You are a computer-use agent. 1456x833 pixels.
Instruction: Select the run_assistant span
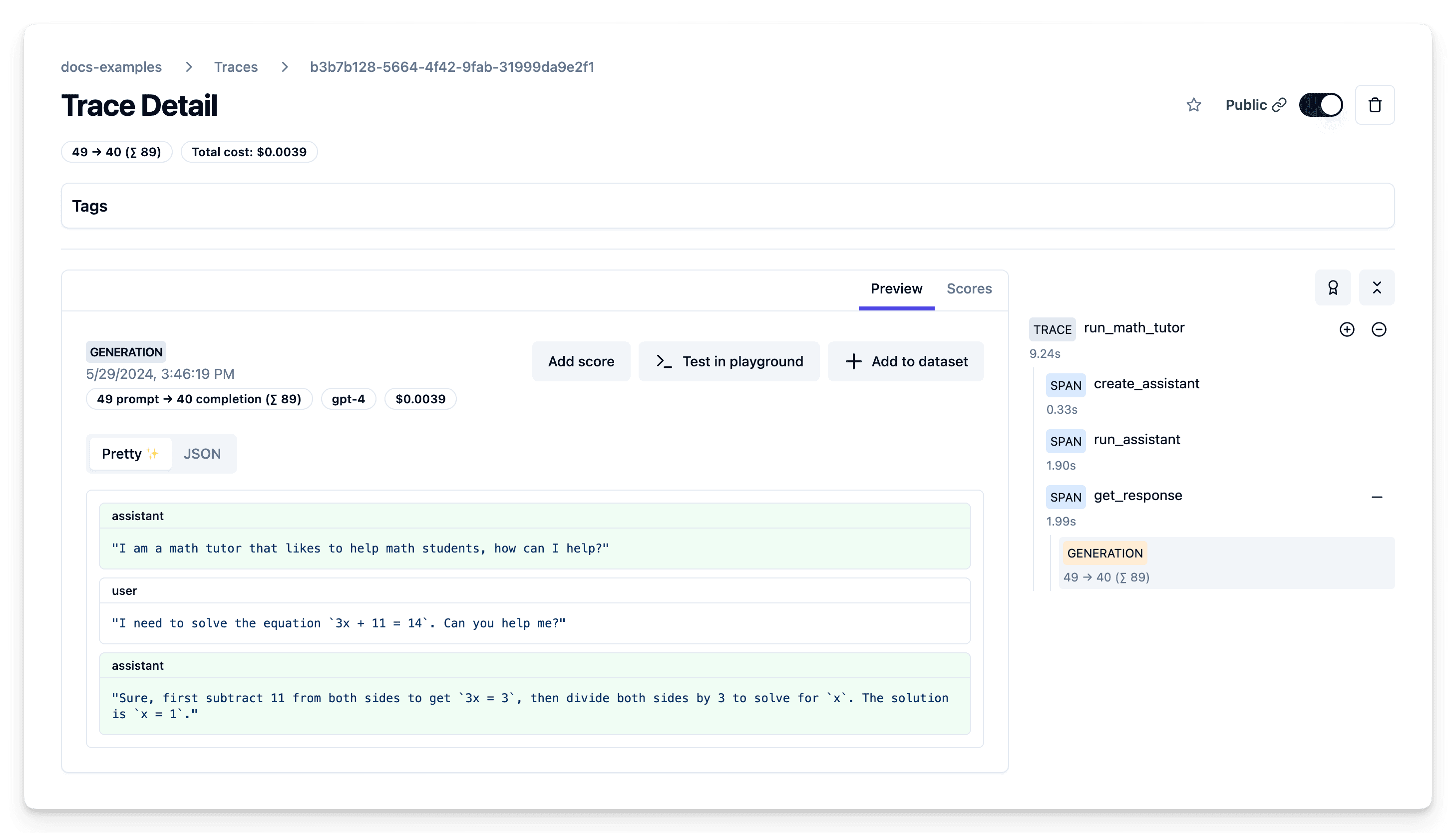click(x=1136, y=439)
